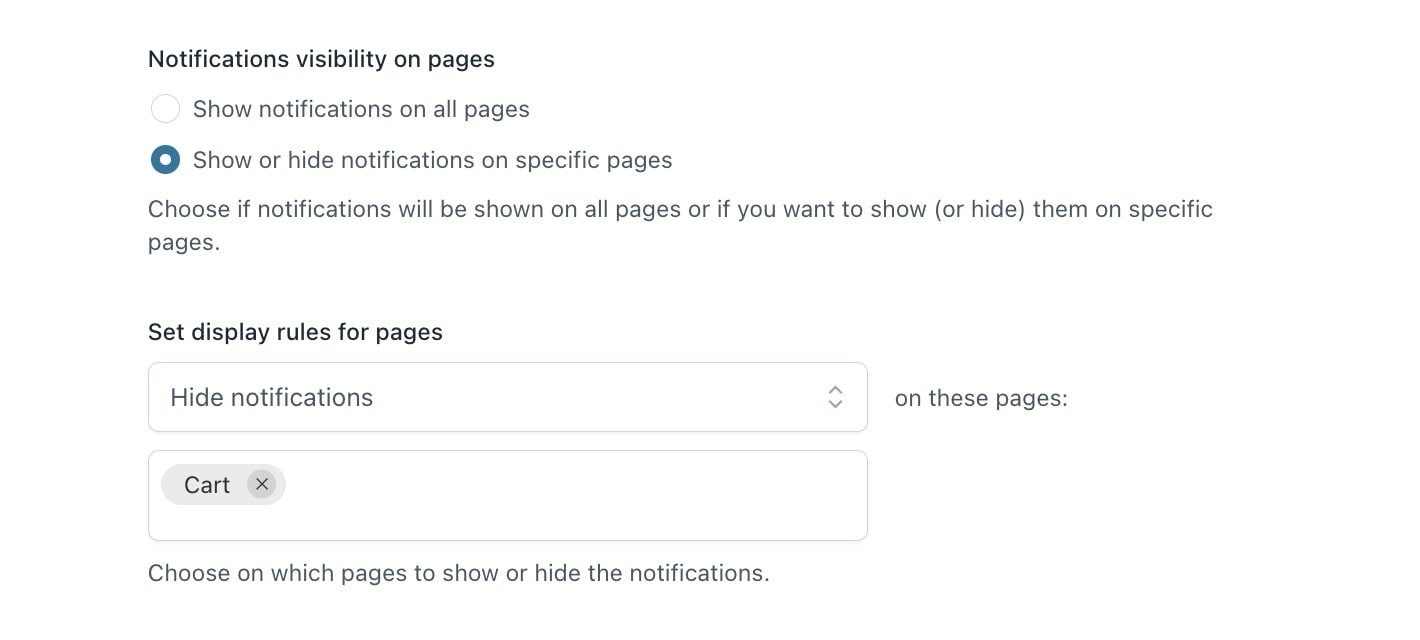The height and width of the screenshot is (640, 1420).
Task: Click the "Notifications visibility on pages" heading
Action: [321, 59]
